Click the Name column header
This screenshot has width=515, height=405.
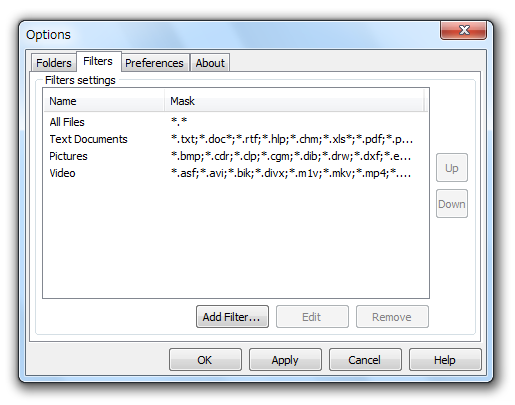click(x=104, y=101)
